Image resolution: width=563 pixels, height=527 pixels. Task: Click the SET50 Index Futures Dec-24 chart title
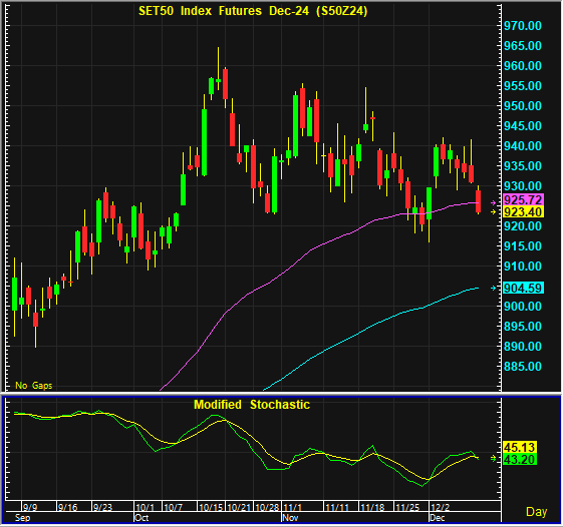click(253, 11)
